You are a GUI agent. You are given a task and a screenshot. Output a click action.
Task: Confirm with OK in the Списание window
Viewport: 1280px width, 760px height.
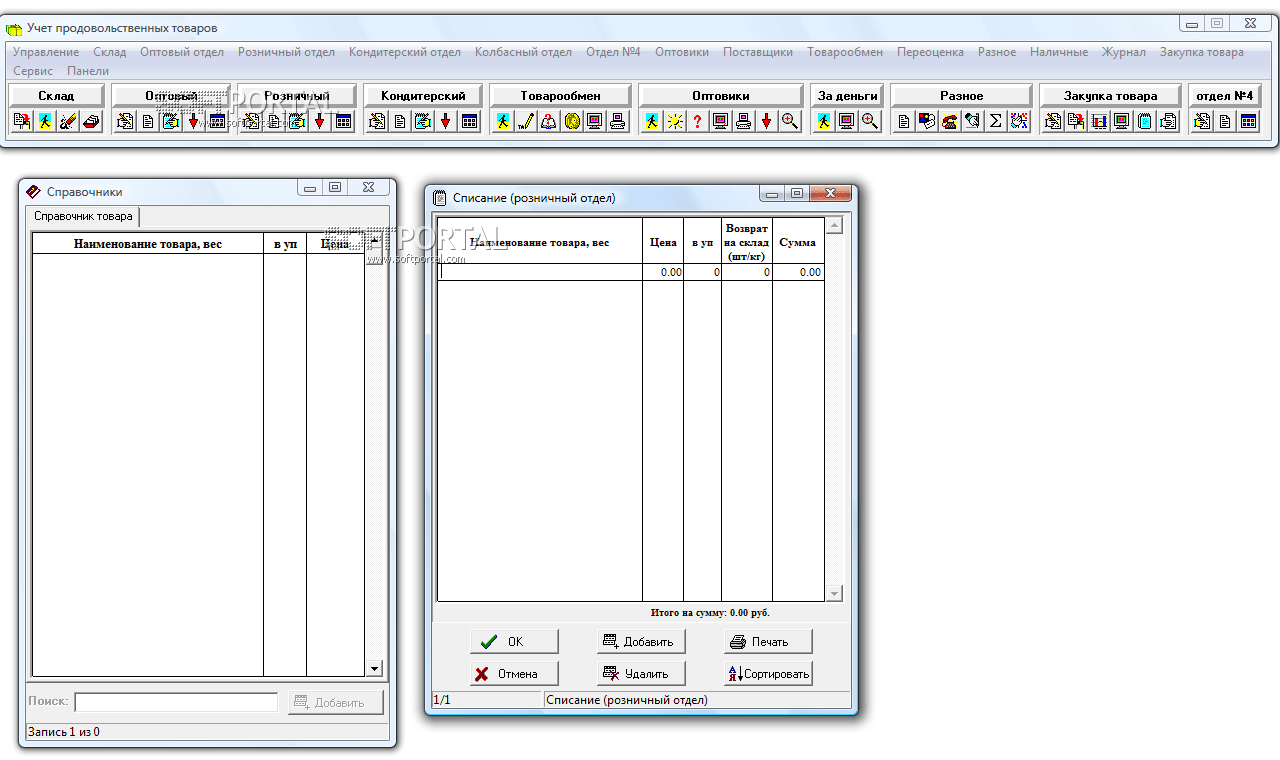click(514, 642)
